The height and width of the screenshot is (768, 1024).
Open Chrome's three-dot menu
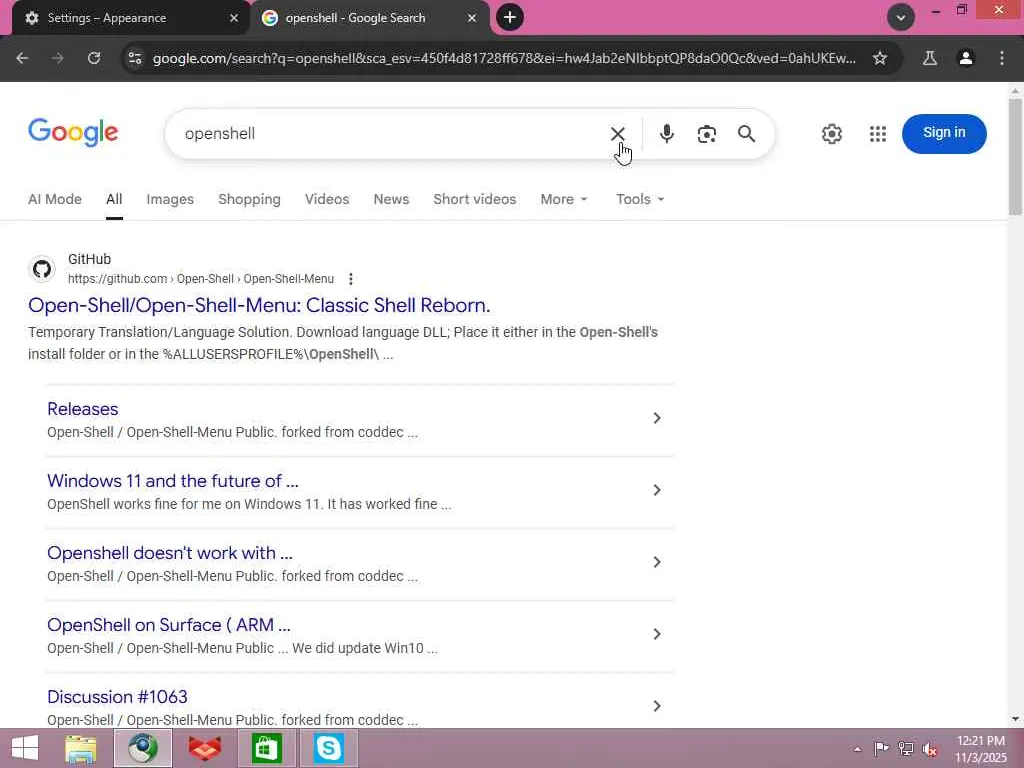click(x=1002, y=58)
